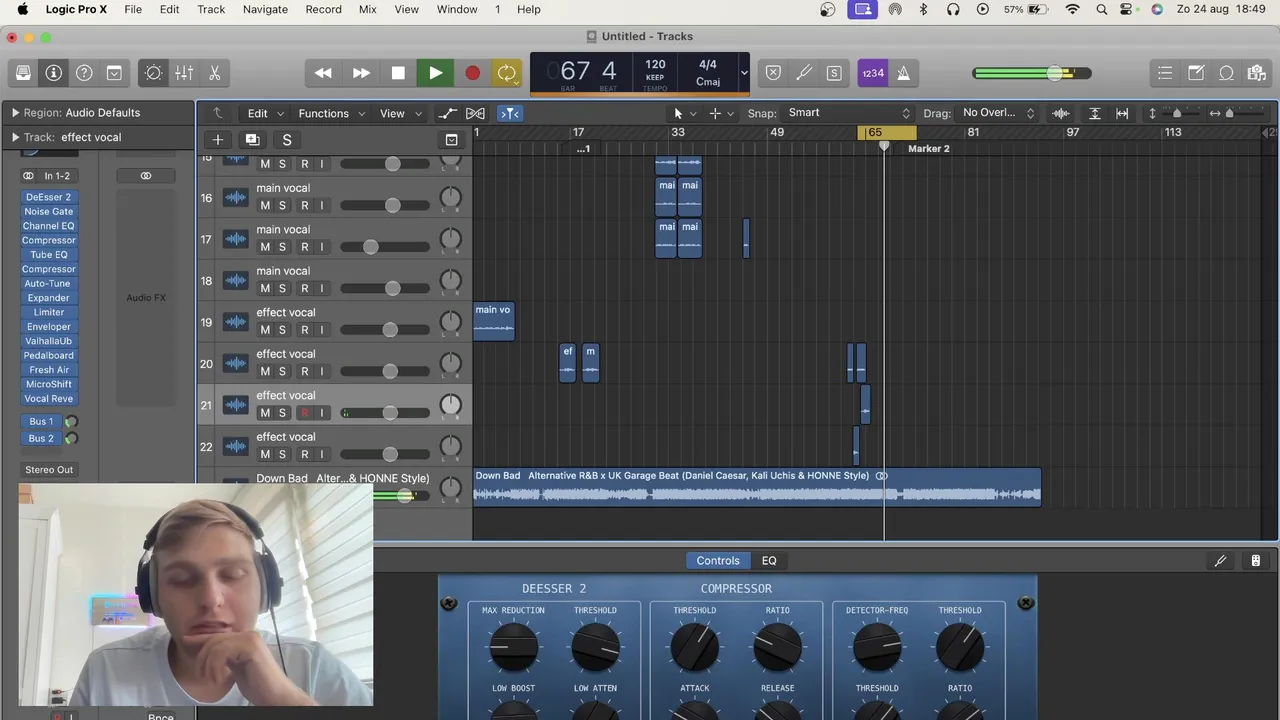Viewport: 1280px width, 720px height.
Task: Open the Mix menu
Action: (367, 9)
